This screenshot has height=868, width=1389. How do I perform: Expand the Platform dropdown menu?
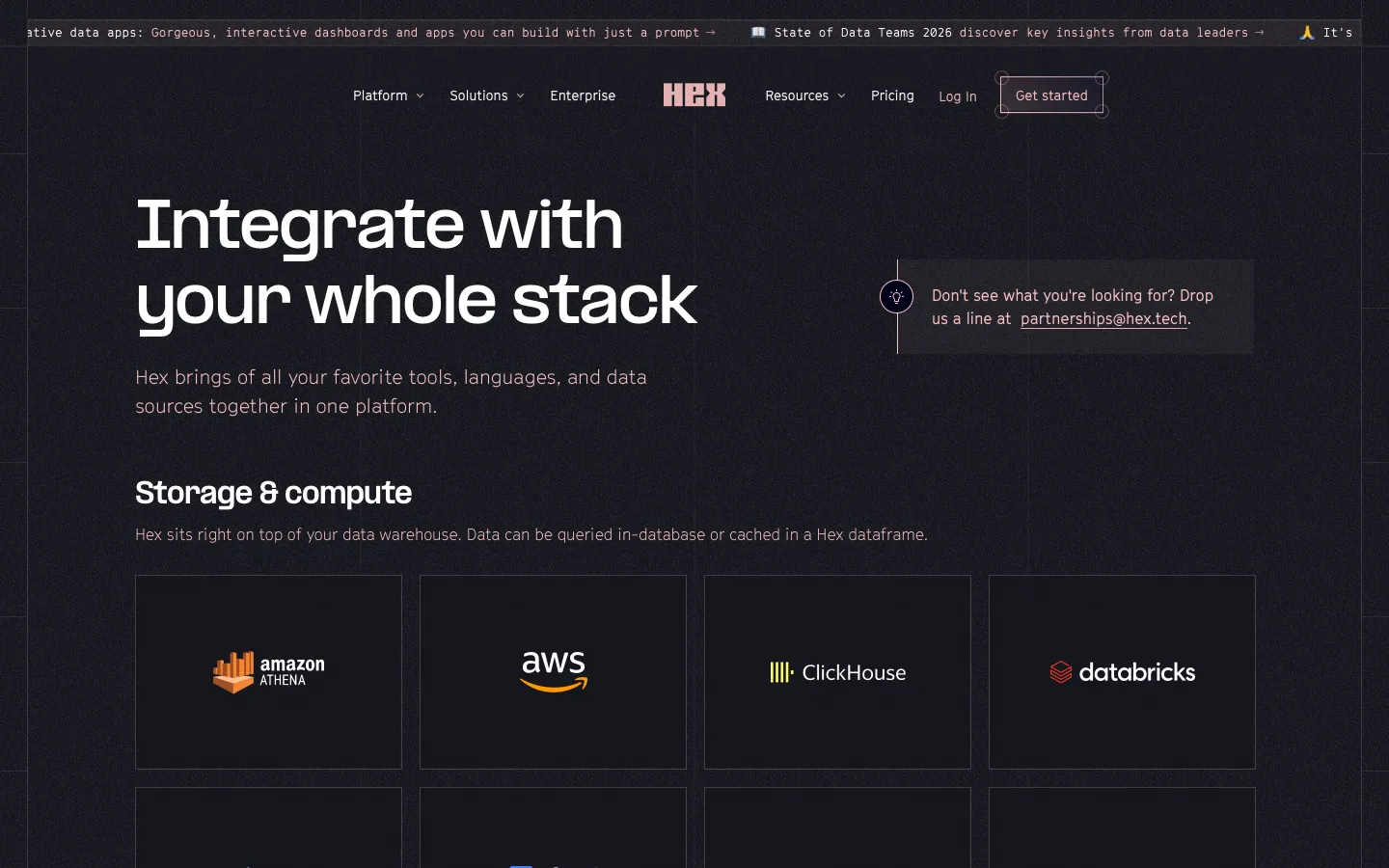(x=388, y=95)
